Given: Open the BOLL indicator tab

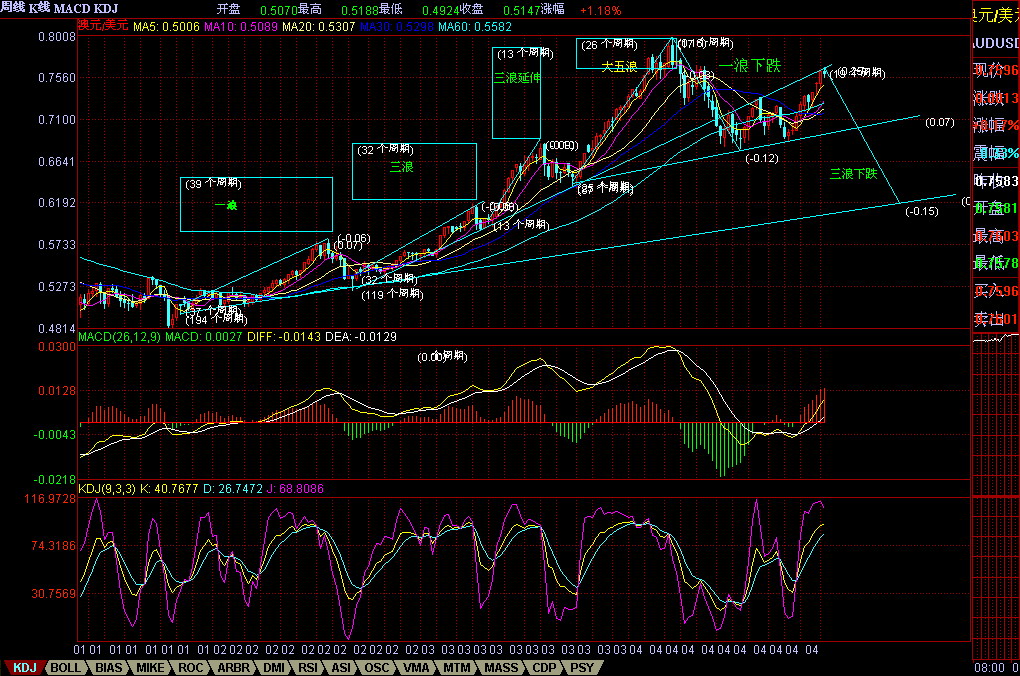Looking at the screenshot, I should coord(66,668).
